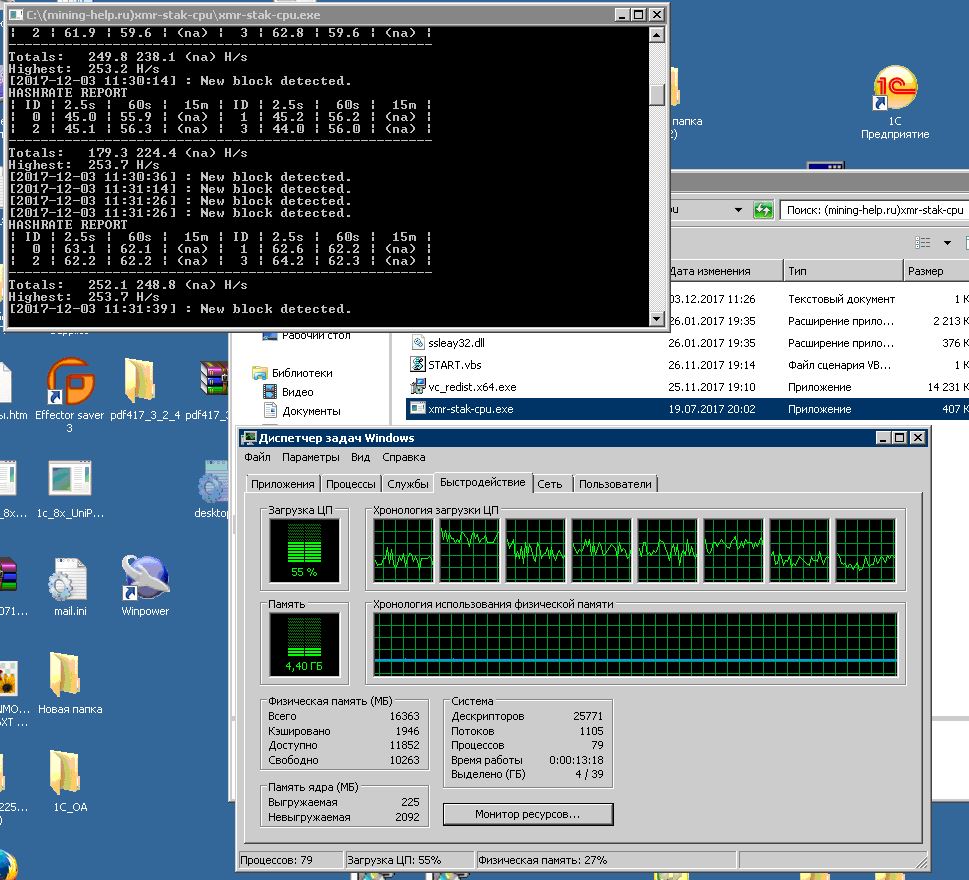
Task: Expand the view options dropdown arrow
Action: (x=947, y=243)
